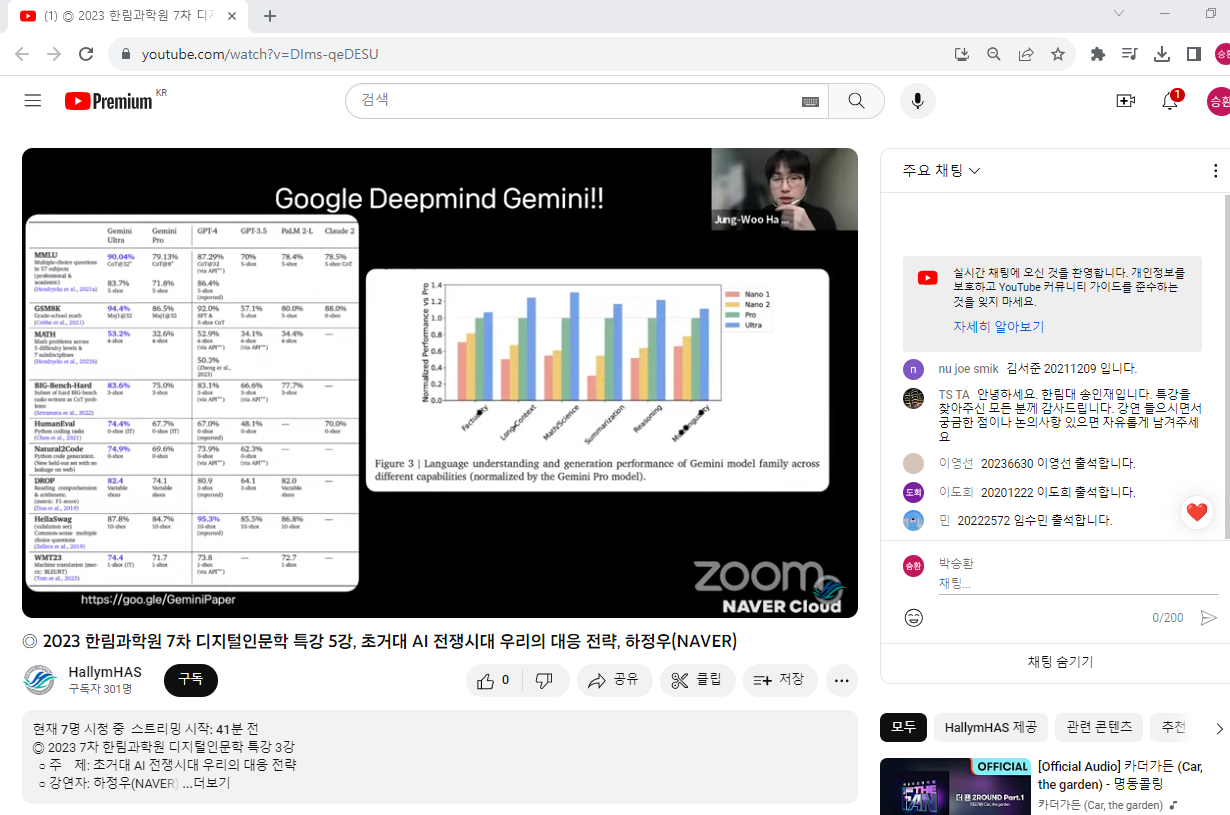Show next filter chips with the arrow
1230x815 pixels.
click(x=1219, y=728)
